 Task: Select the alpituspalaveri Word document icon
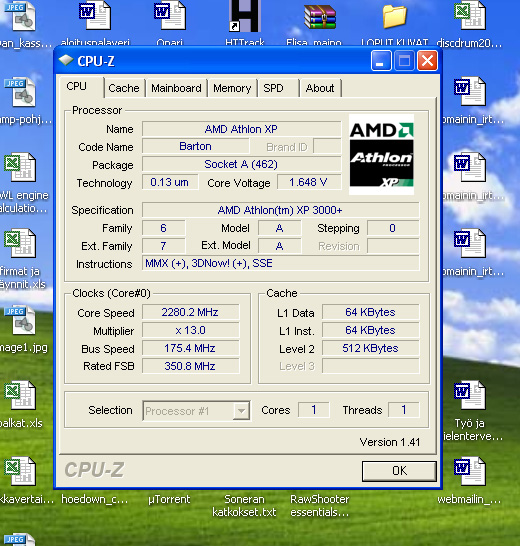94,16
